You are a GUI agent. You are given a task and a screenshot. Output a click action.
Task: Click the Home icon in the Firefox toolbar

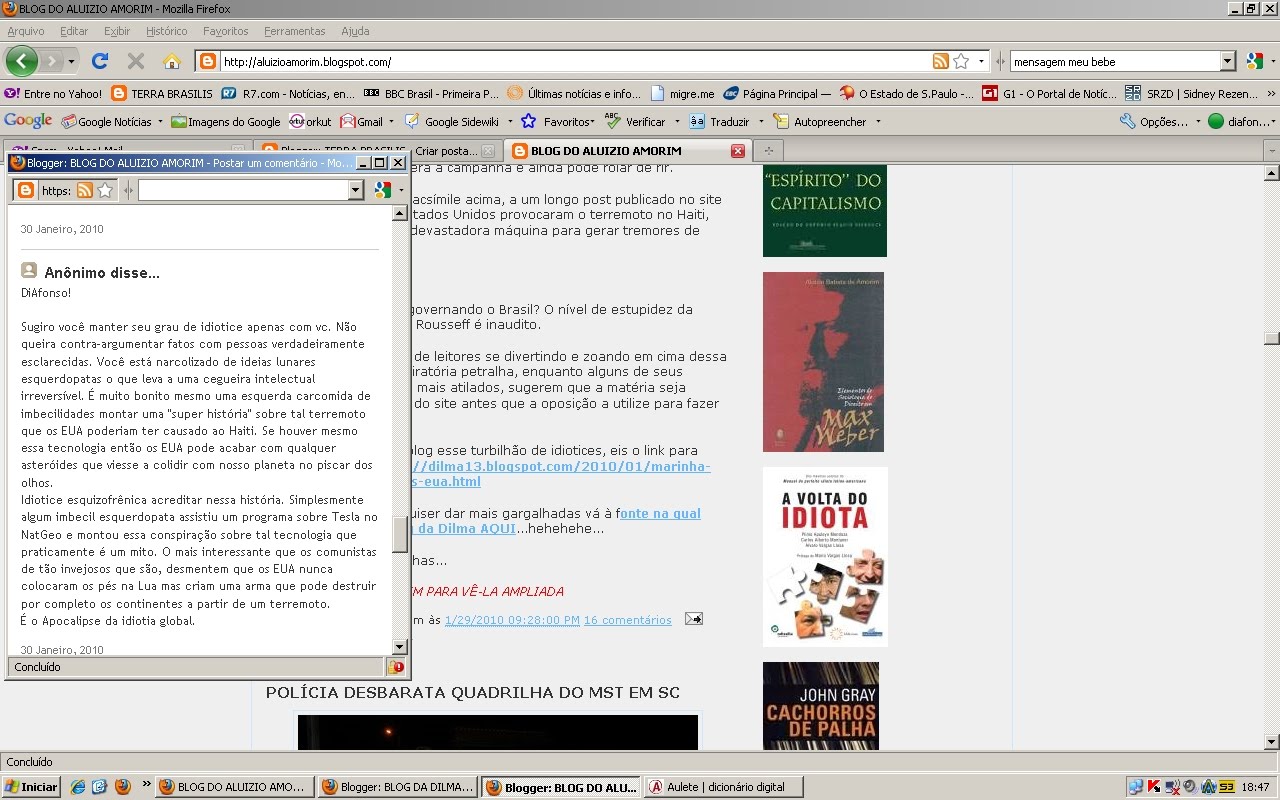click(173, 59)
